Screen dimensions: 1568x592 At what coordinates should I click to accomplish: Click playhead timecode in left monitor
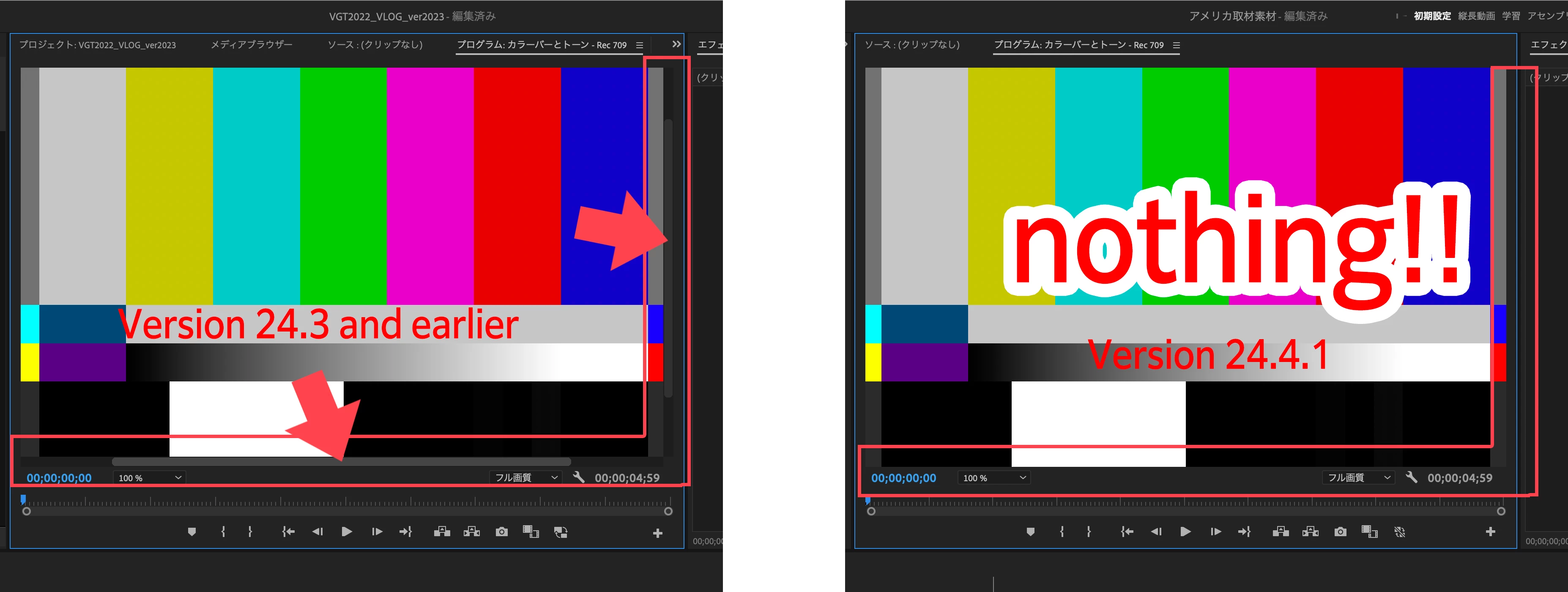click(x=59, y=478)
